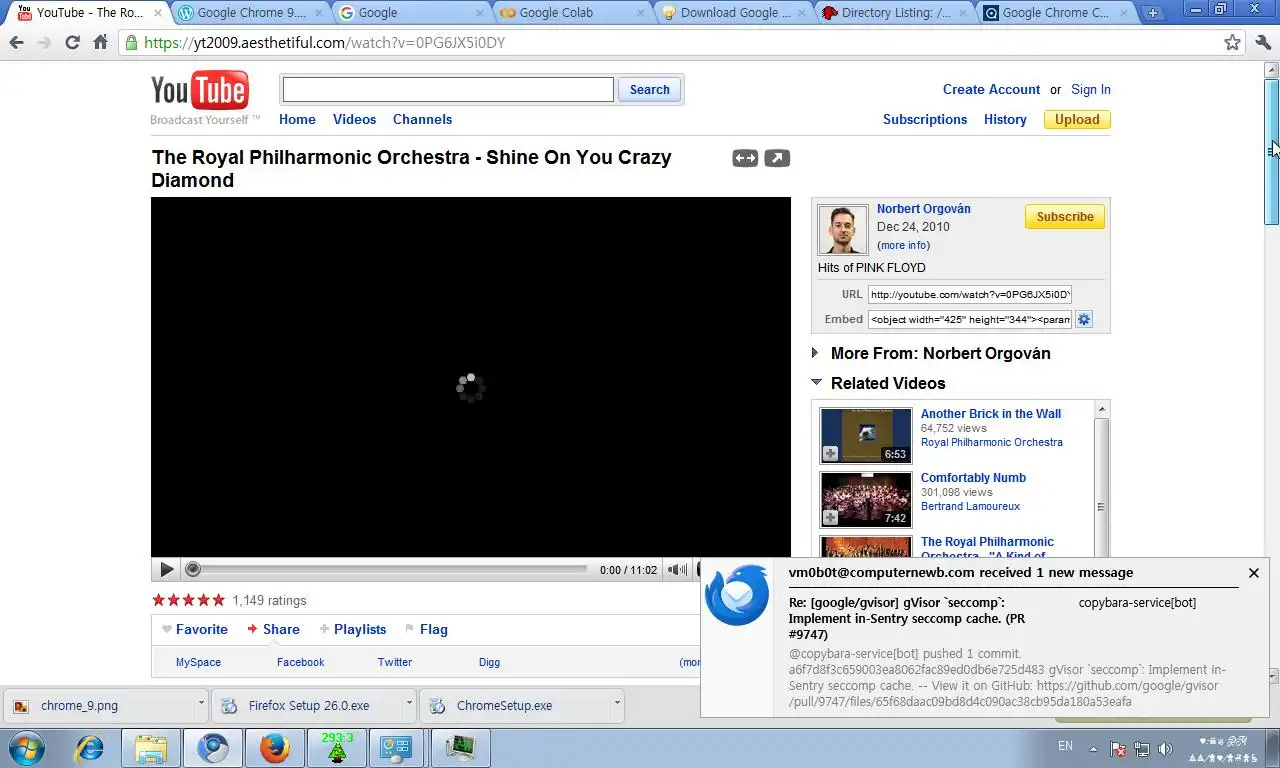Share video on MySpace

[198, 662]
